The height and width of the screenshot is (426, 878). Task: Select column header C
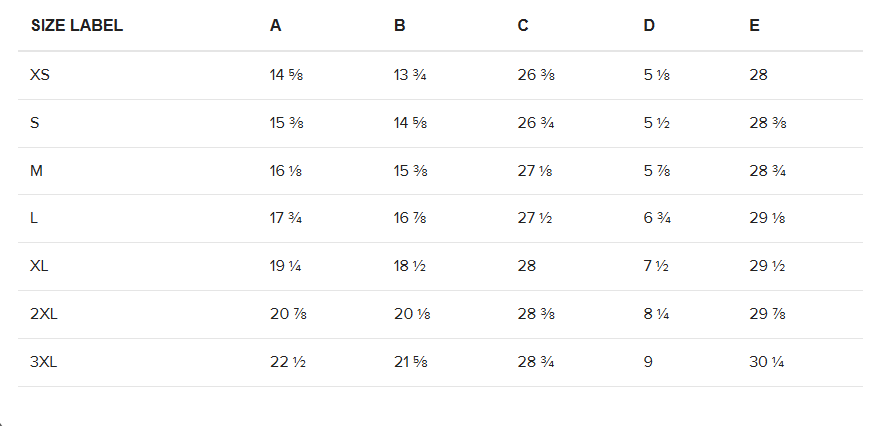point(523,26)
